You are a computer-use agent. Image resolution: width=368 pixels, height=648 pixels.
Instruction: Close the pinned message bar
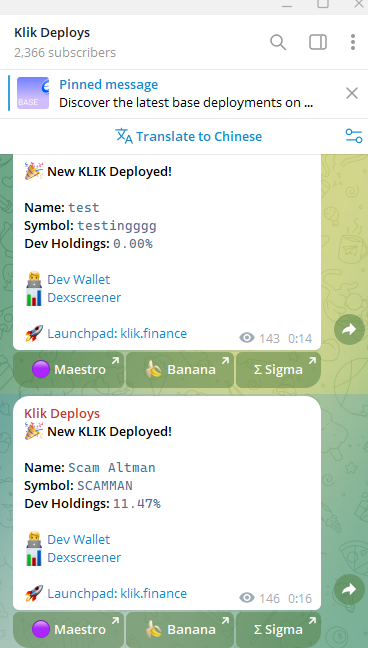click(x=352, y=93)
